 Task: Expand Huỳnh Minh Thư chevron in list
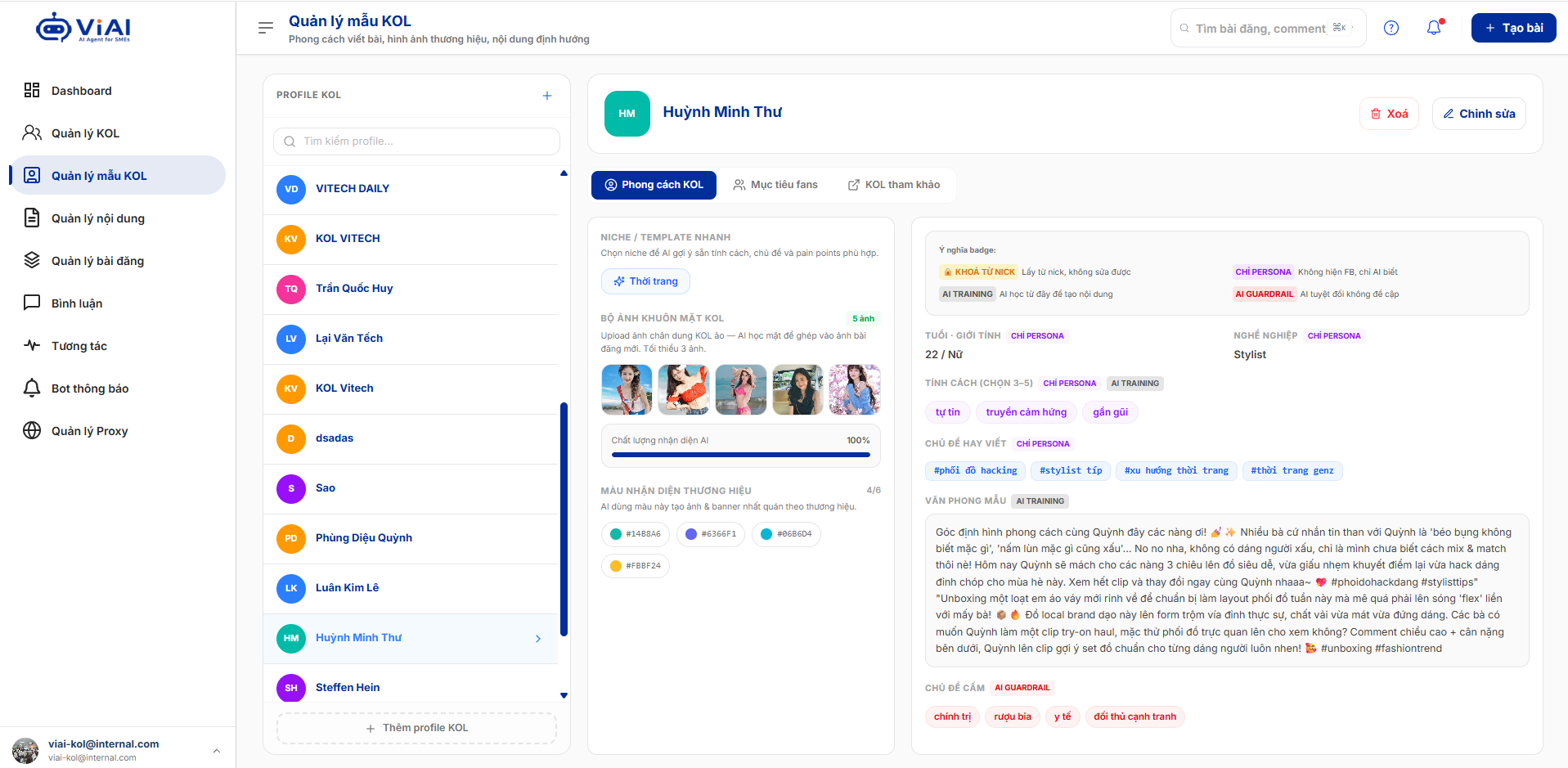coord(537,639)
